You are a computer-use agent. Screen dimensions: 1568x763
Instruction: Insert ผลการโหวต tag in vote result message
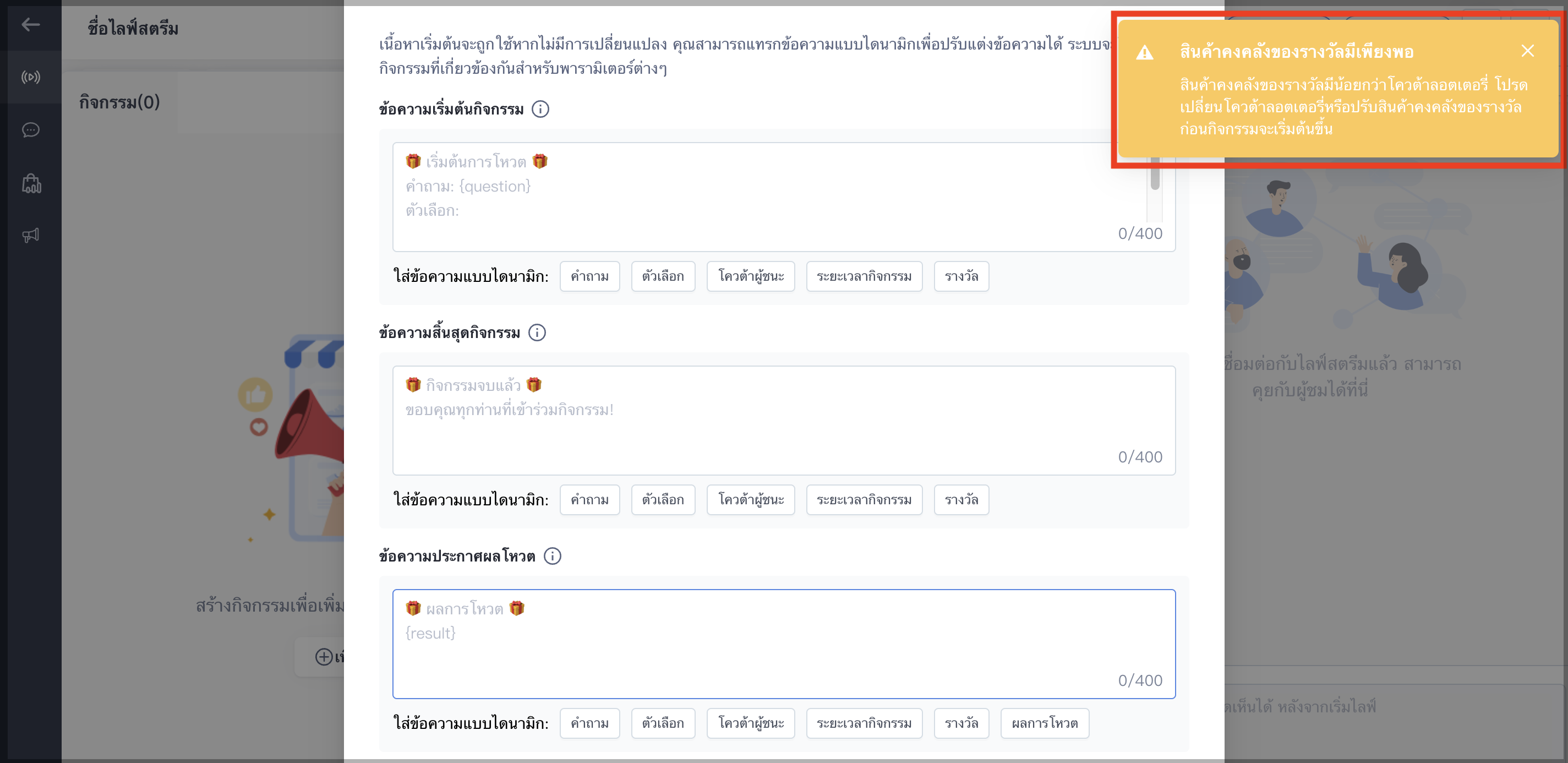pyautogui.click(x=1045, y=723)
